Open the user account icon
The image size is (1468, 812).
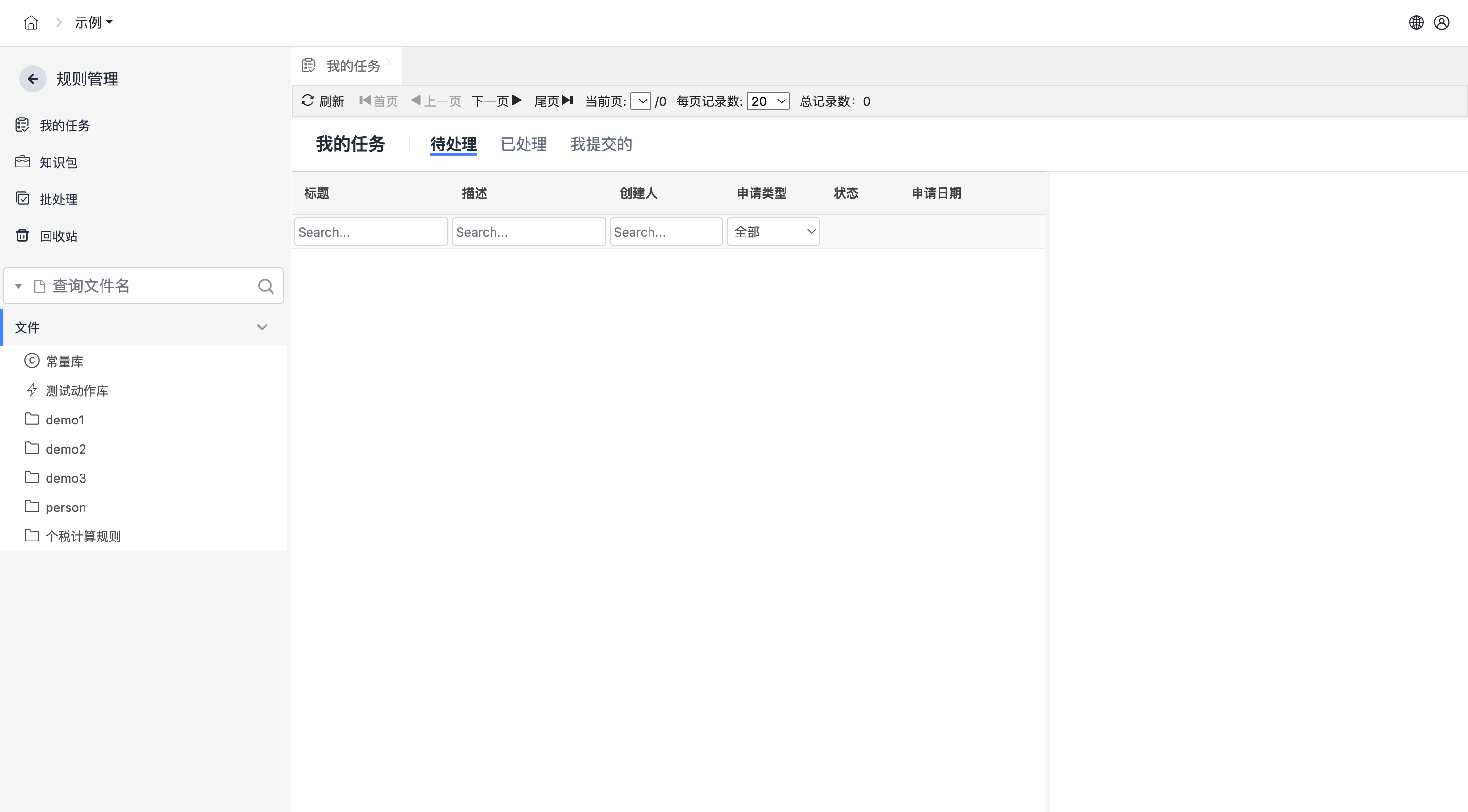coord(1442,22)
